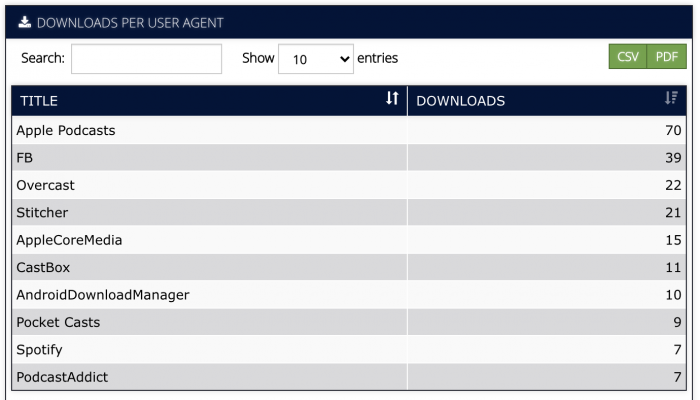The height and width of the screenshot is (400, 700).
Task: Sort table by Downloads column icon
Action: [x=671, y=98]
